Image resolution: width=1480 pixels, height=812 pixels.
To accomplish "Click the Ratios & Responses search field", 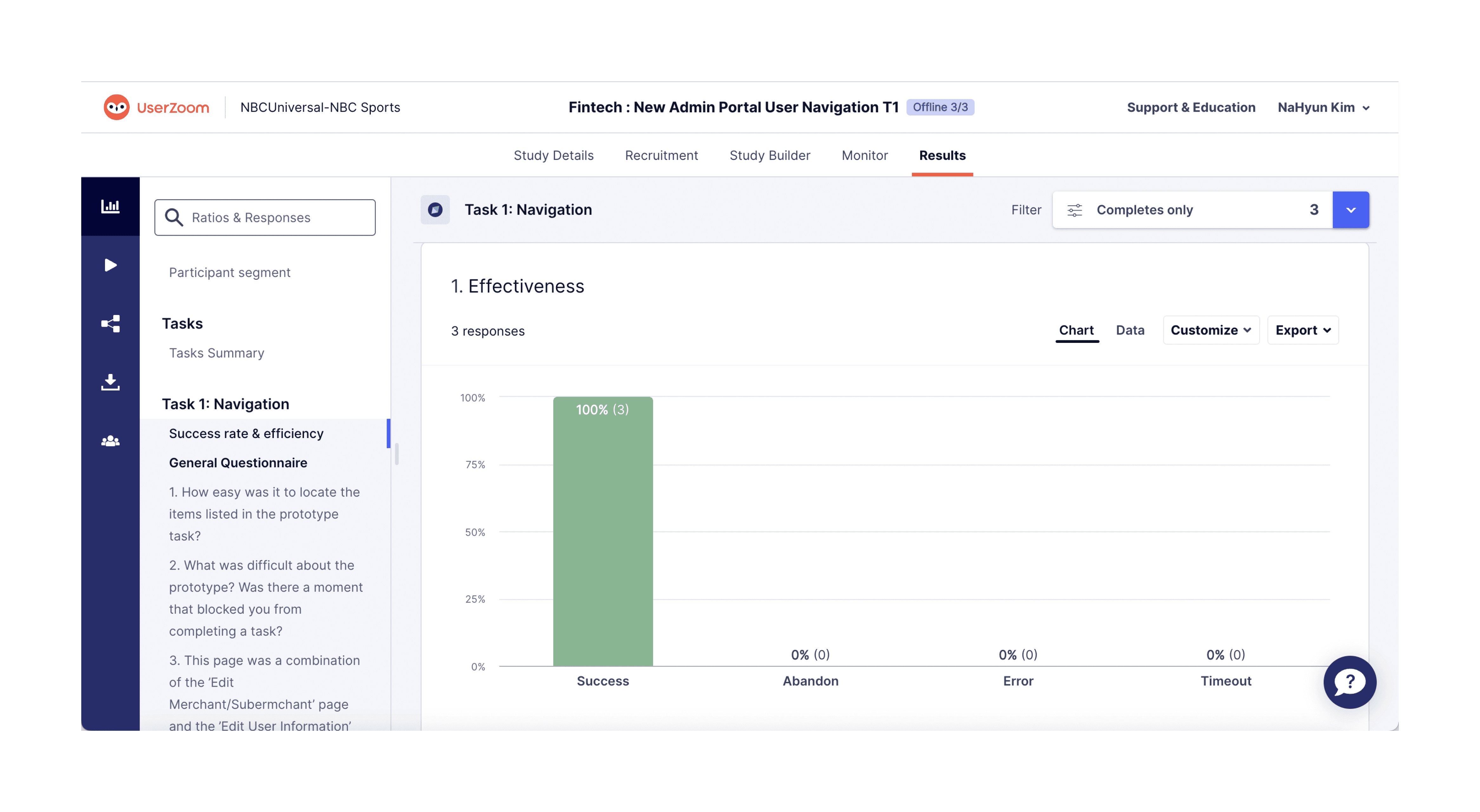I will (x=265, y=218).
